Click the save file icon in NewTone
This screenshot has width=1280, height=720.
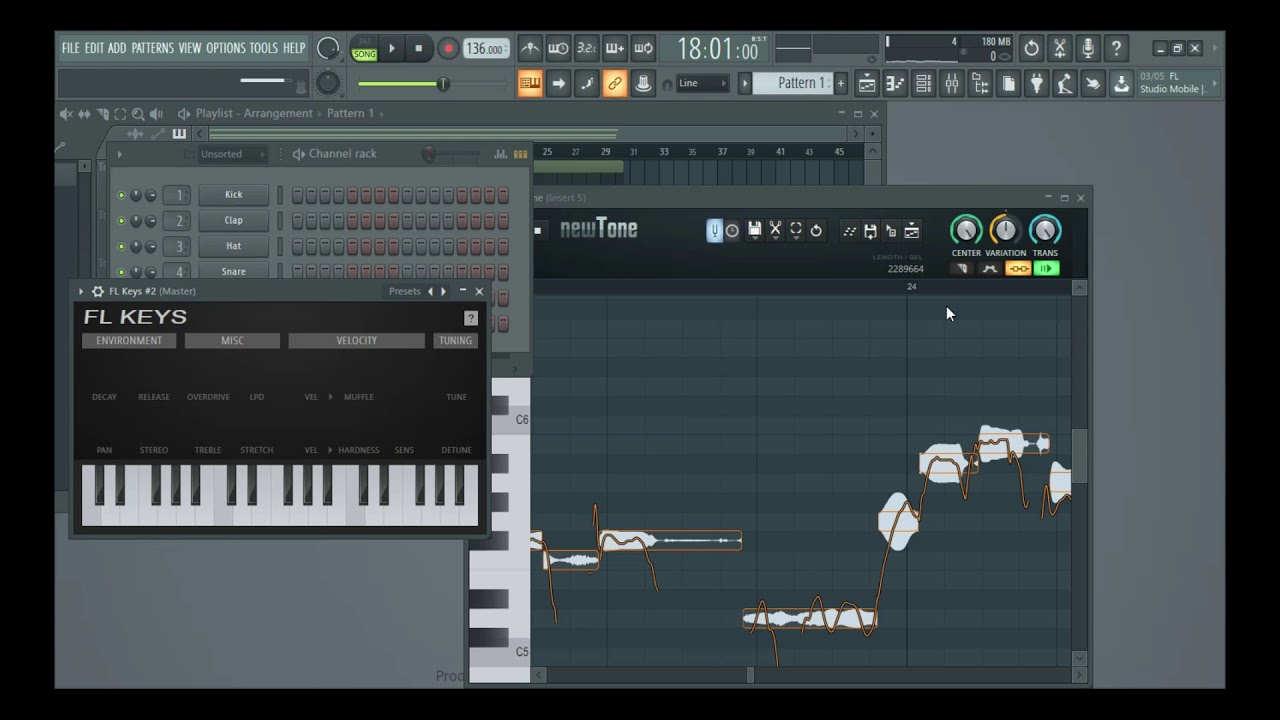click(x=754, y=231)
